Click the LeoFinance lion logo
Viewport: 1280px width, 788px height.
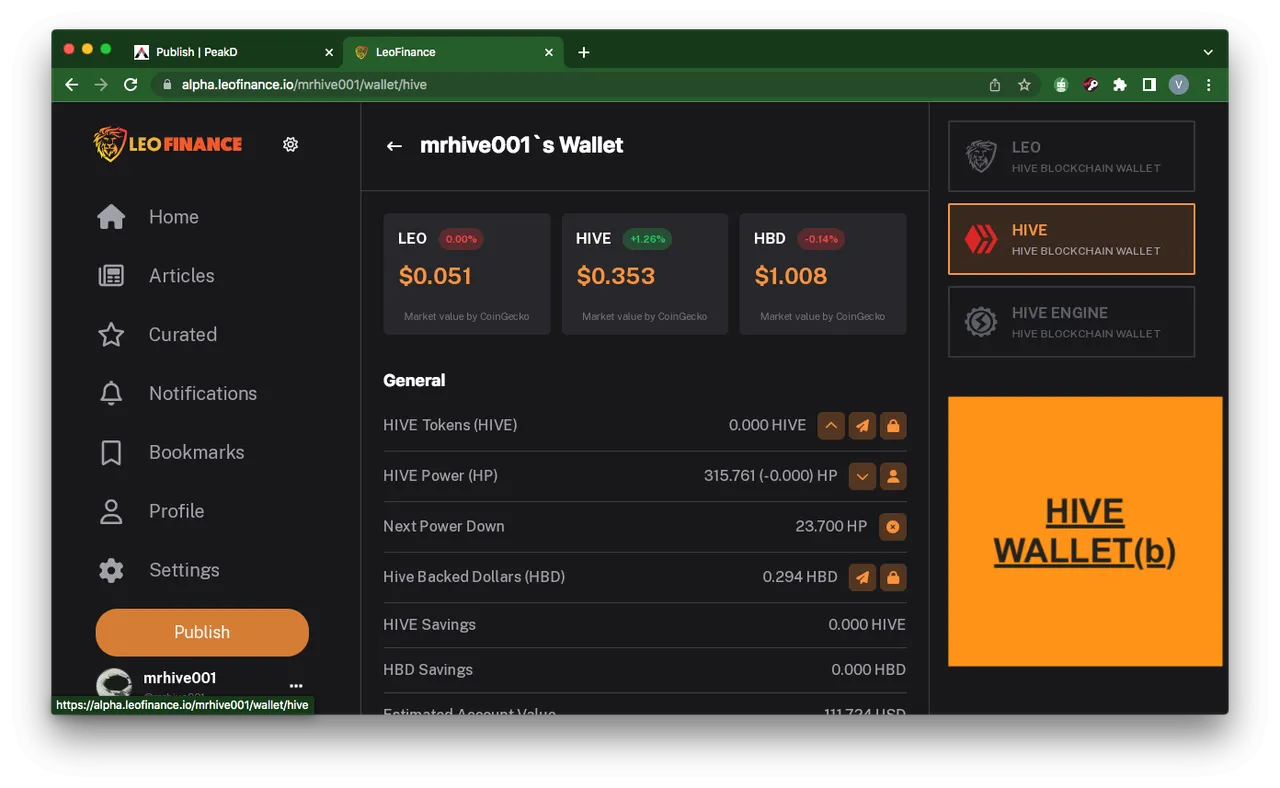(x=168, y=144)
